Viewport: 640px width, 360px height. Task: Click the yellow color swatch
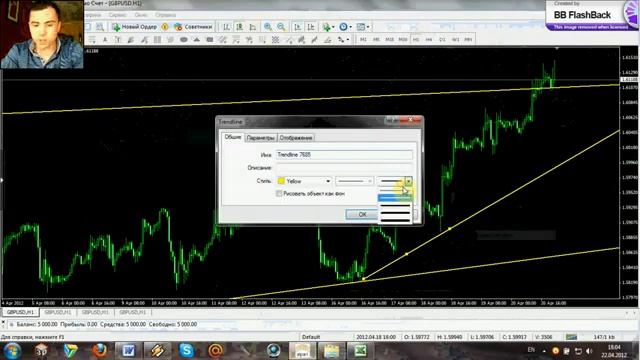coord(281,181)
